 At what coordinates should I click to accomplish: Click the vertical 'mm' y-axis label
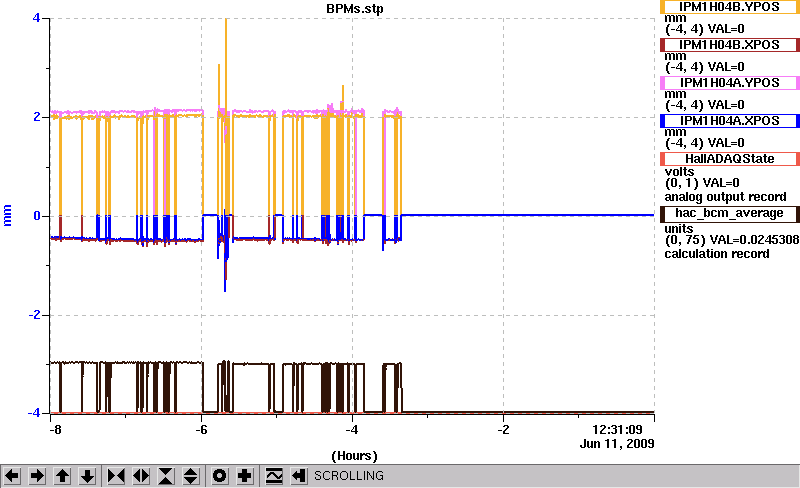pyautogui.click(x=7, y=215)
